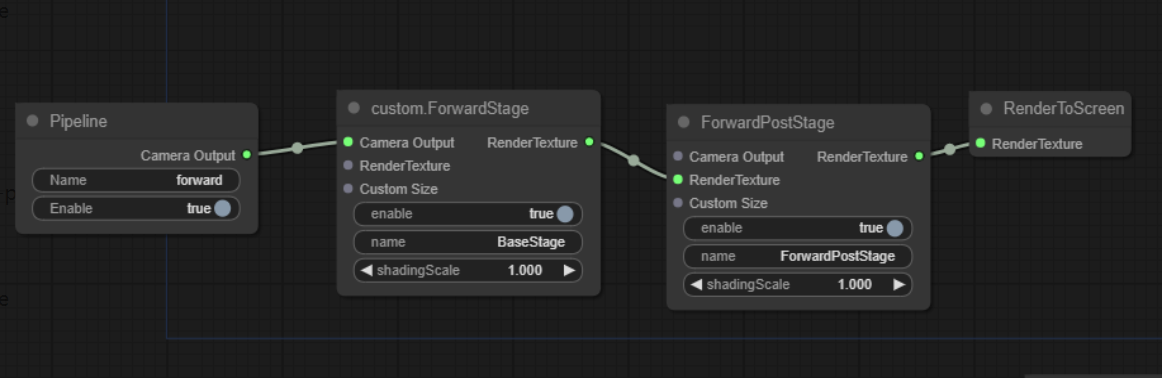This screenshot has width=1162, height=378.
Task: Click custom.ForwardStage Camera Output input port
Action: [348, 142]
